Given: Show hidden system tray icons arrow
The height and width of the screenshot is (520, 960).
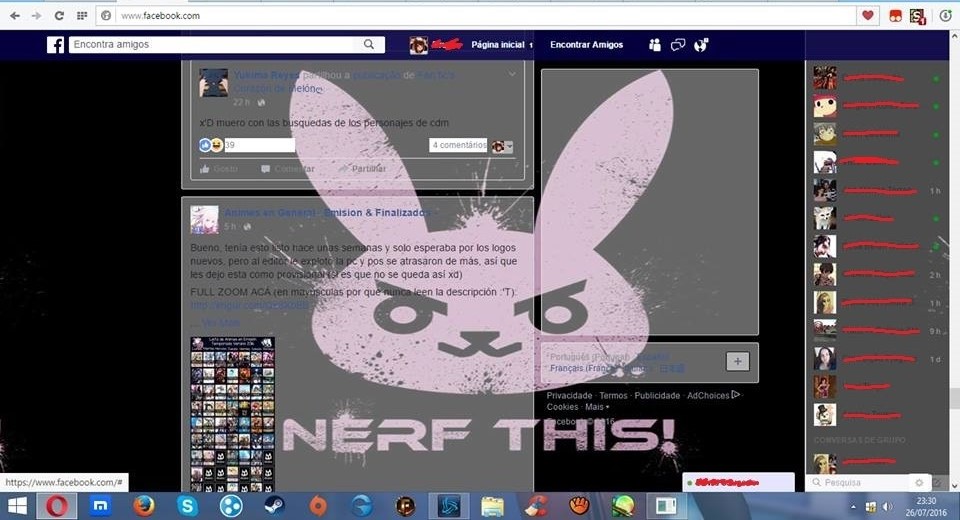Looking at the screenshot, I should tap(853, 507).
